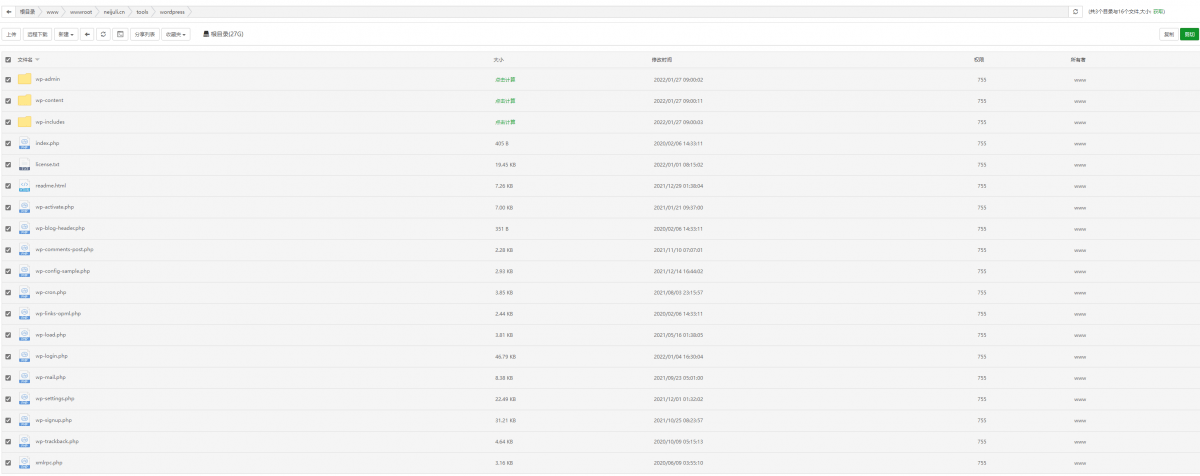
Task: Navigate to the wwwroot breadcrumb
Action: point(80,12)
